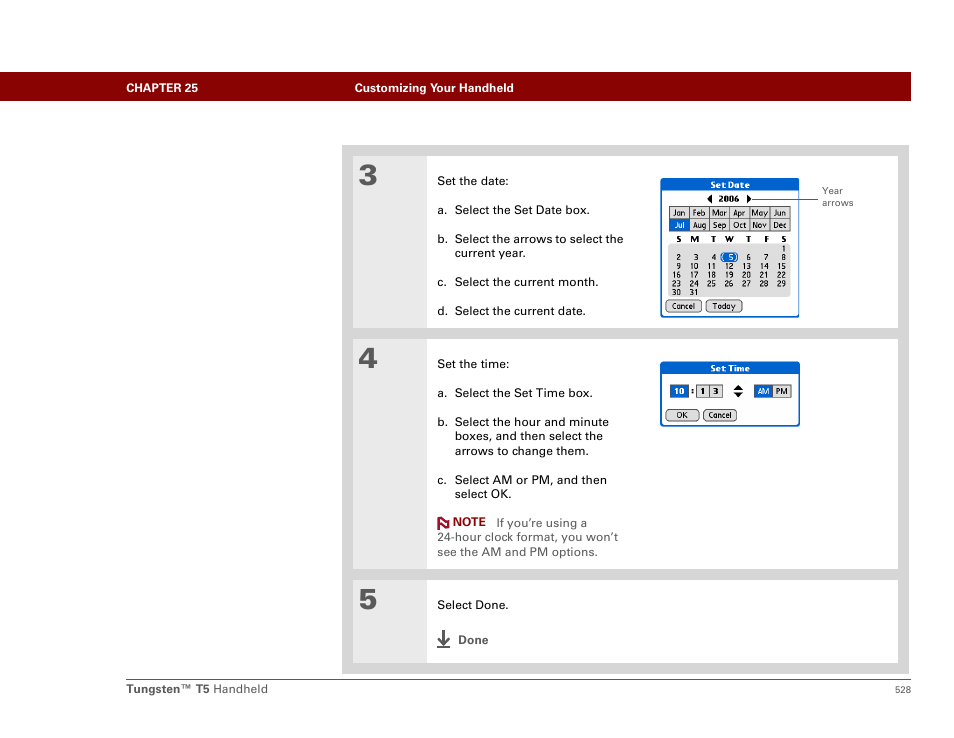
Task: Click the Today button in Set Date
Action: click(724, 306)
